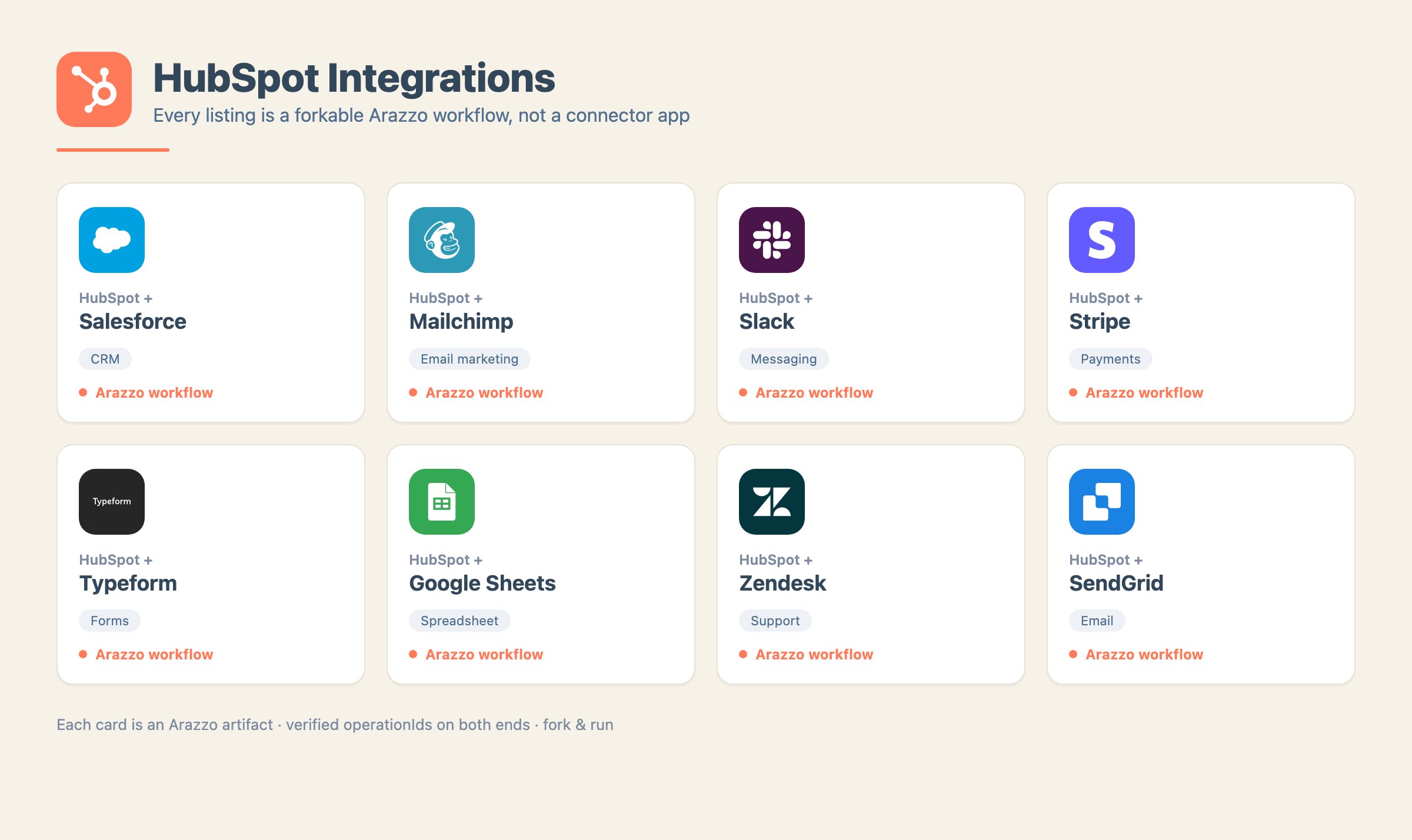Click Arazzo workflow label under Google Sheets

484,655
